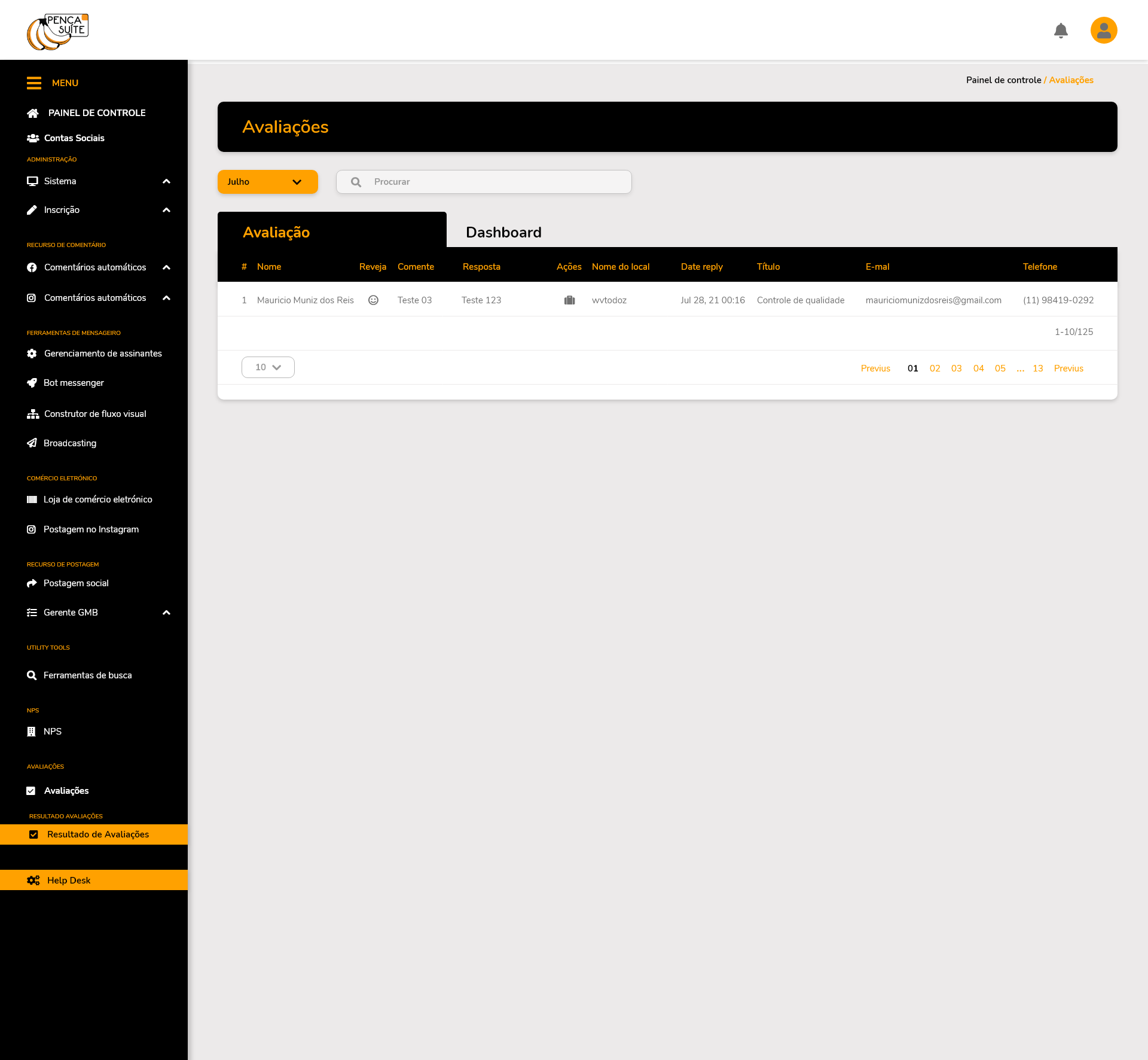This screenshot has width=1148, height=1060.
Task: Open Construtor de fluxo visual
Action: tap(94, 414)
